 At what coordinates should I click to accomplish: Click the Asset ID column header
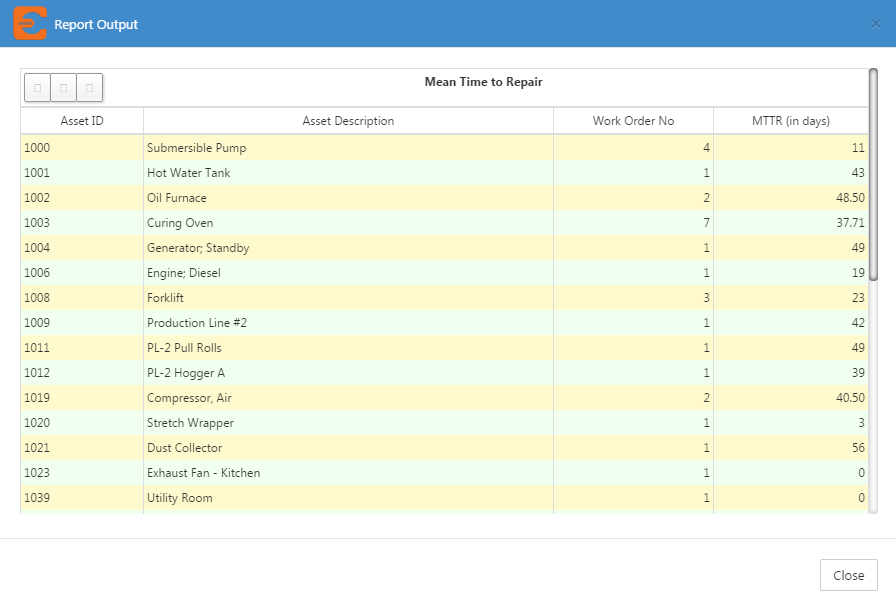tap(82, 121)
